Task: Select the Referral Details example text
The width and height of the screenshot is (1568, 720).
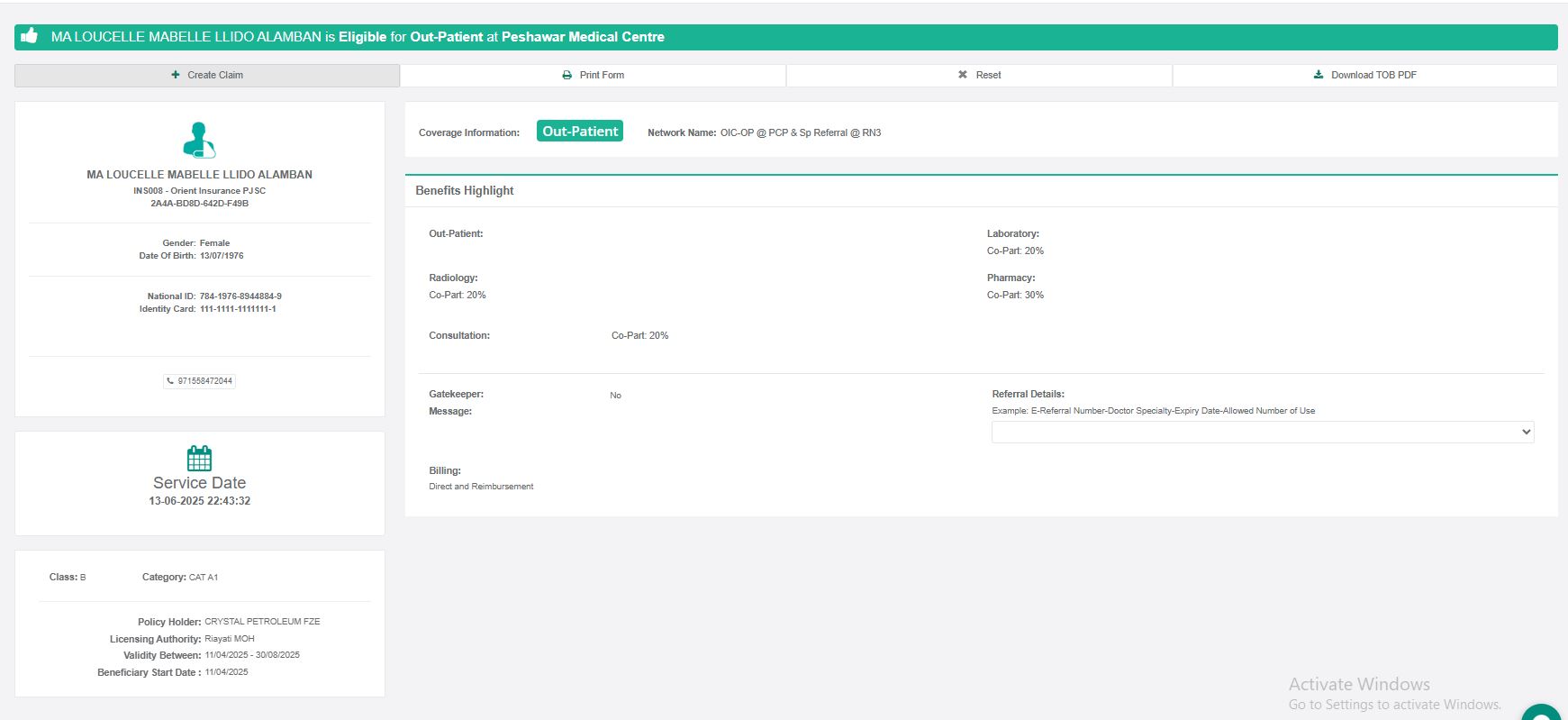Action: point(1154,411)
